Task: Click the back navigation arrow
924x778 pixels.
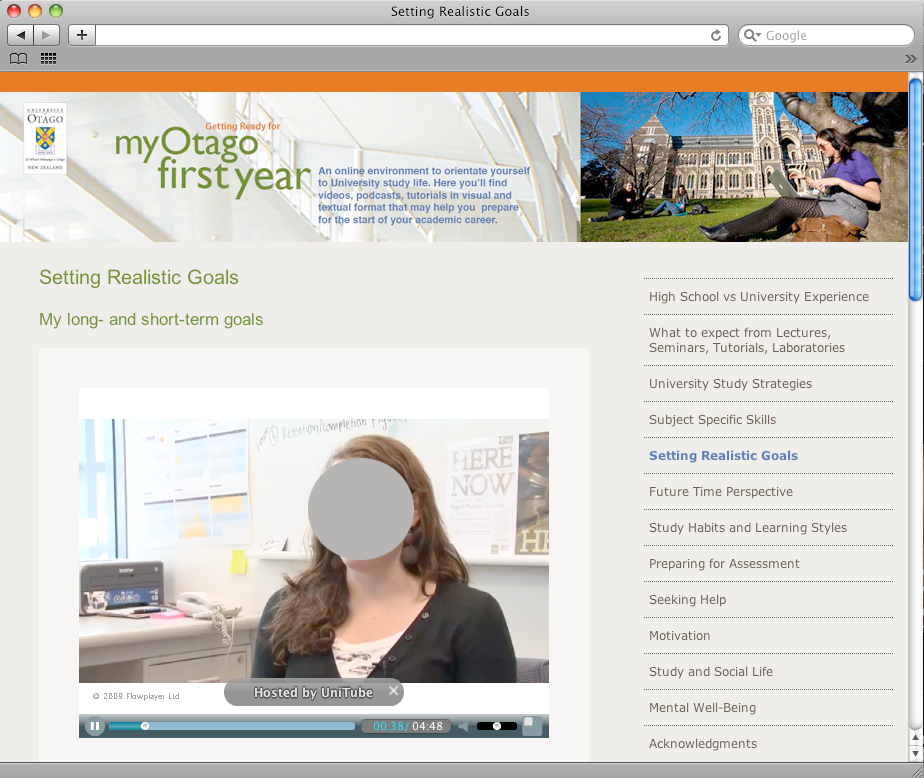Action: 18,35
